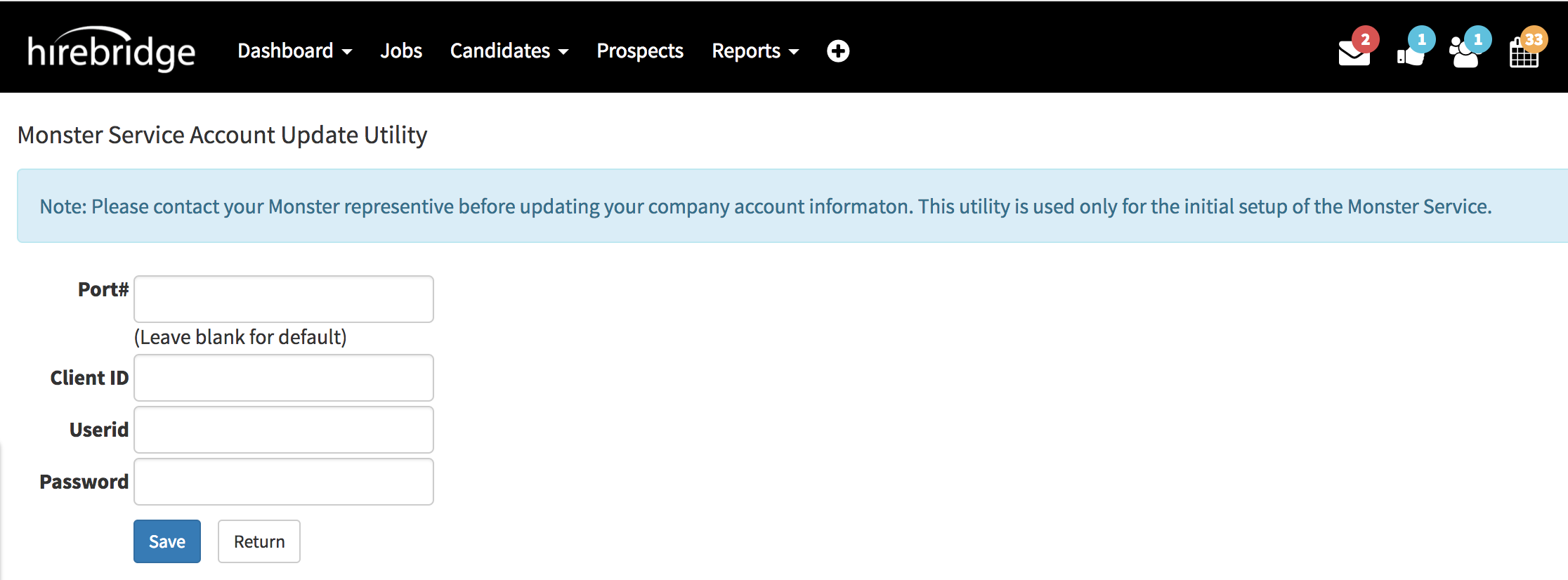This screenshot has height=580, width=1568.
Task: Expand the Reports dropdown menu
Action: click(754, 51)
